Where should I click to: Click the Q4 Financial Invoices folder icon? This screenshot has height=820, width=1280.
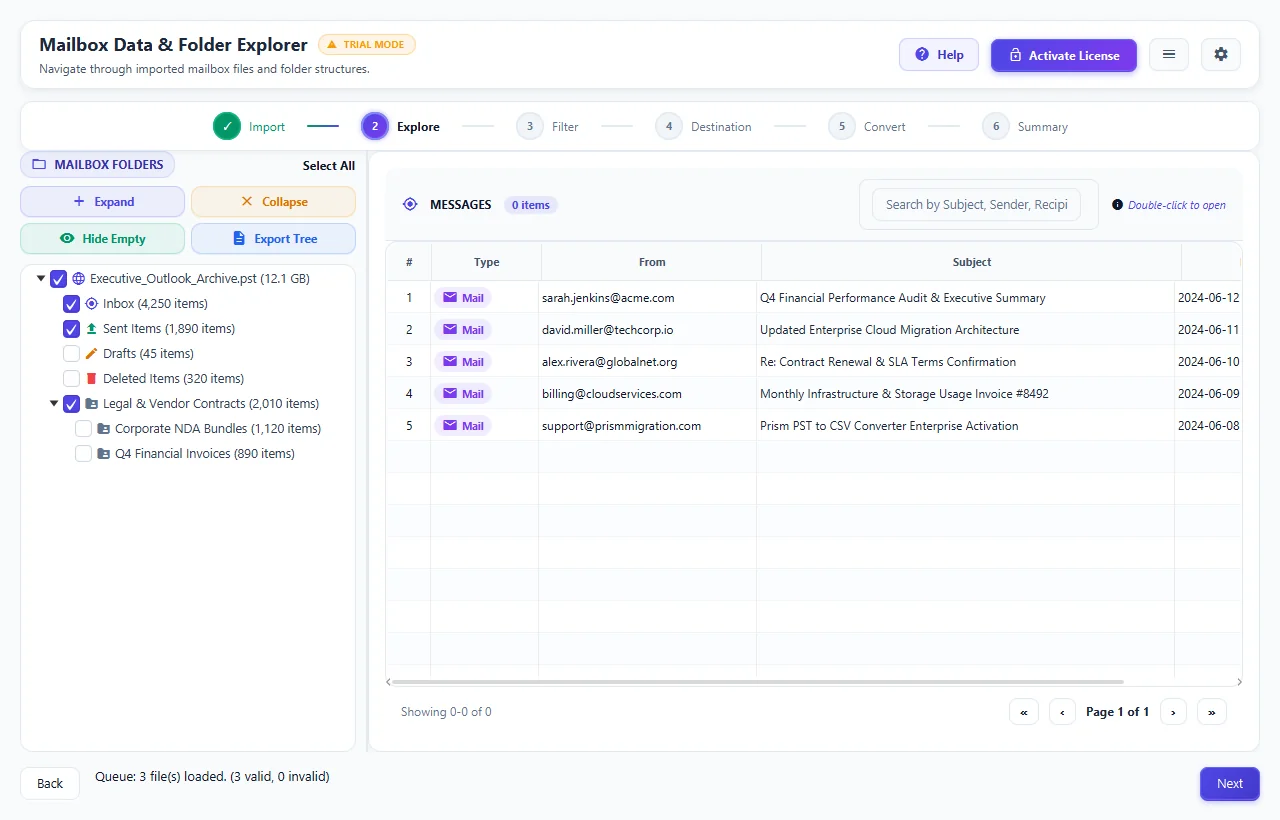104,454
